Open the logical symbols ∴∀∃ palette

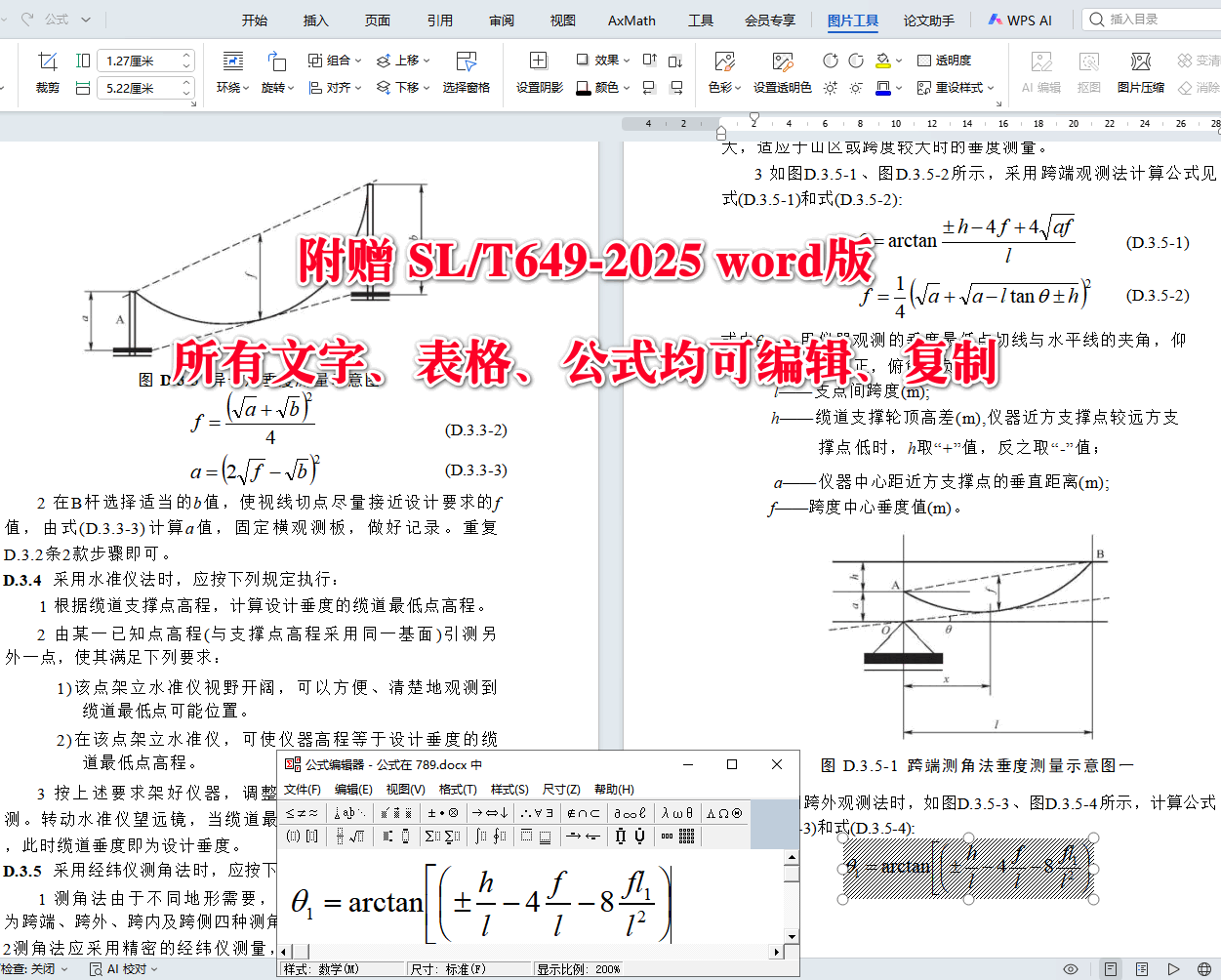(537, 812)
